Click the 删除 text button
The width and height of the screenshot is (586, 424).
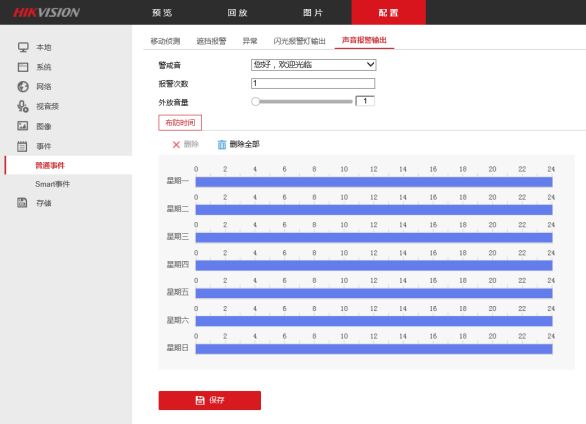191,144
